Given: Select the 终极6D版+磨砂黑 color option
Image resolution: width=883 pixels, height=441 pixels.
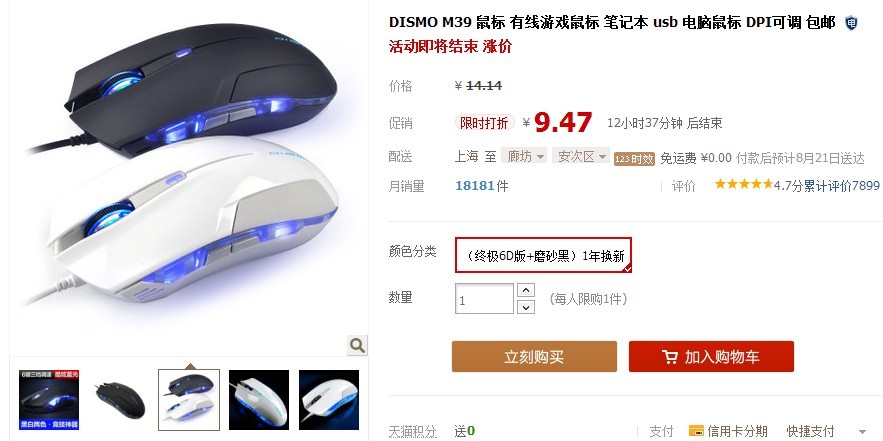Looking at the screenshot, I should point(543,255).
